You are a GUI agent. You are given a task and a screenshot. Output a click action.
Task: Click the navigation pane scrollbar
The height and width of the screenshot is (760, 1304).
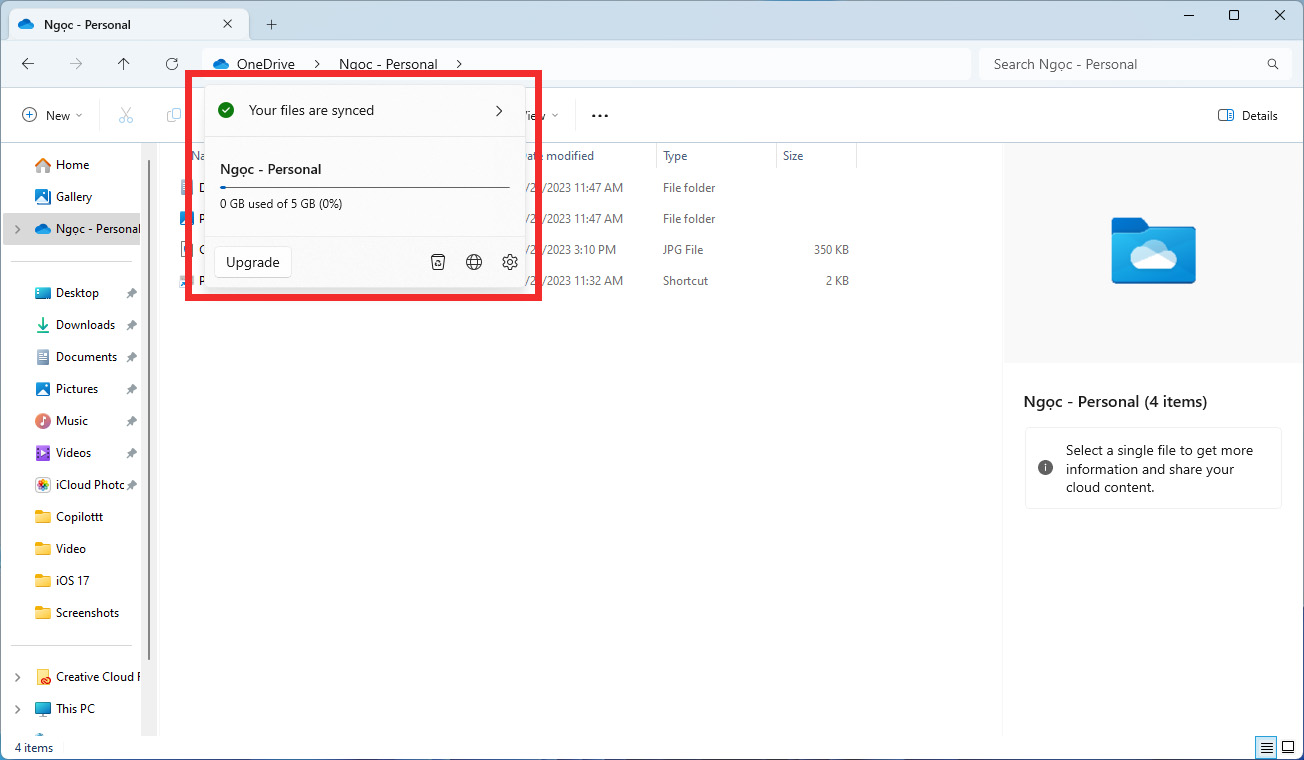click(x=149, y=410)
